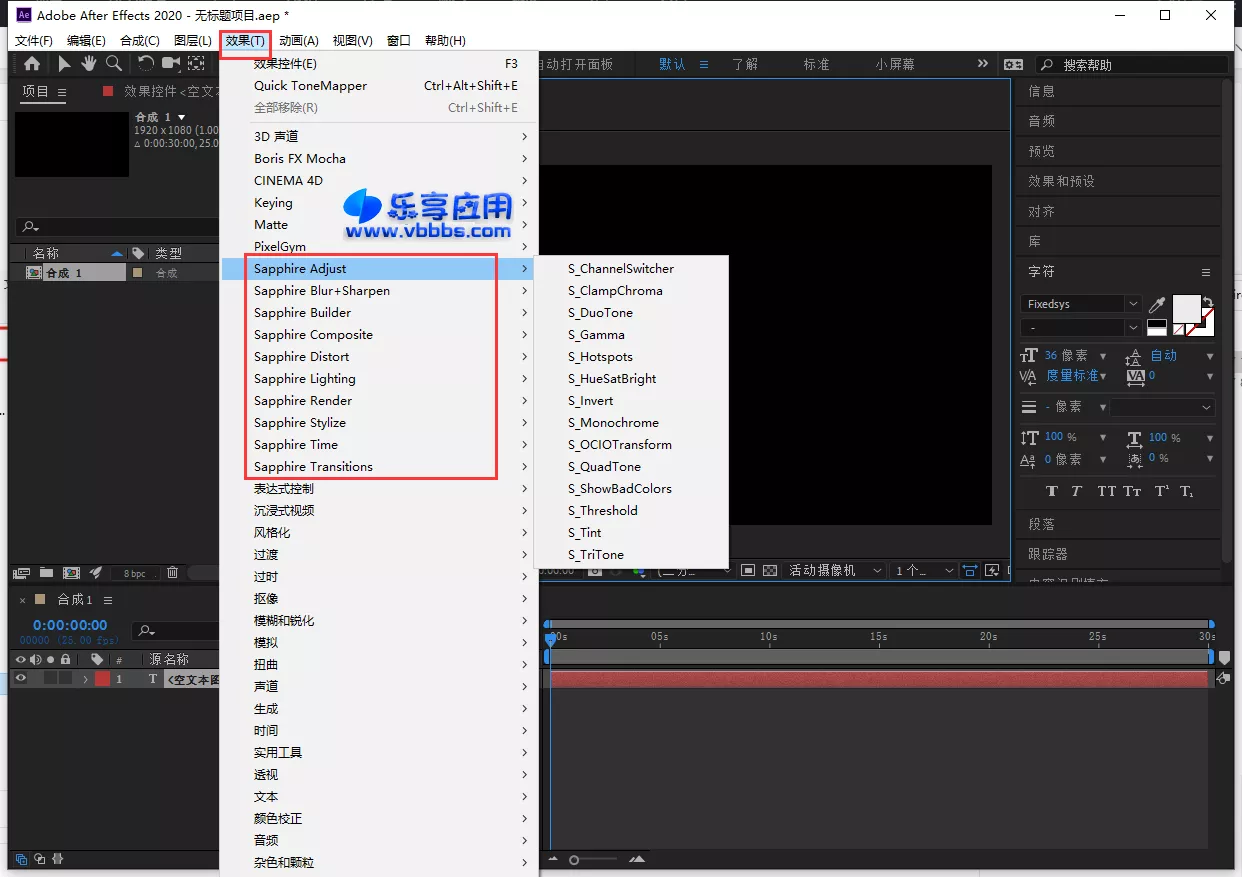Image resolution: width=1242 pixels, height=877 pixels.
Task: Create a new folder in the Project panel
Action: click(x=46, y=573)
